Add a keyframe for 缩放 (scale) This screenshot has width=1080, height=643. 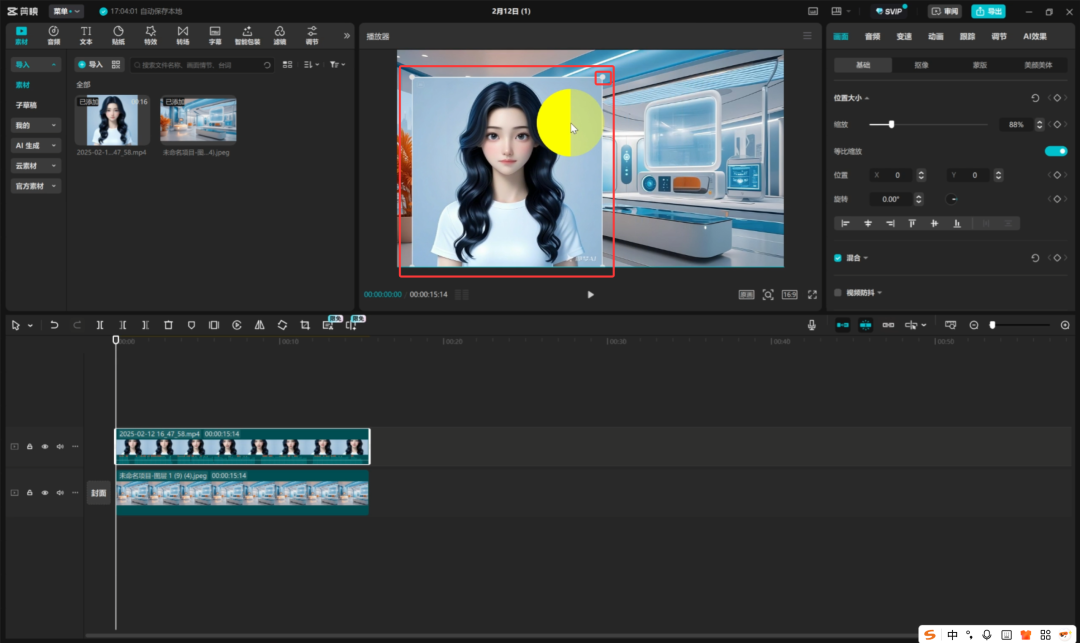[1057, 125]
